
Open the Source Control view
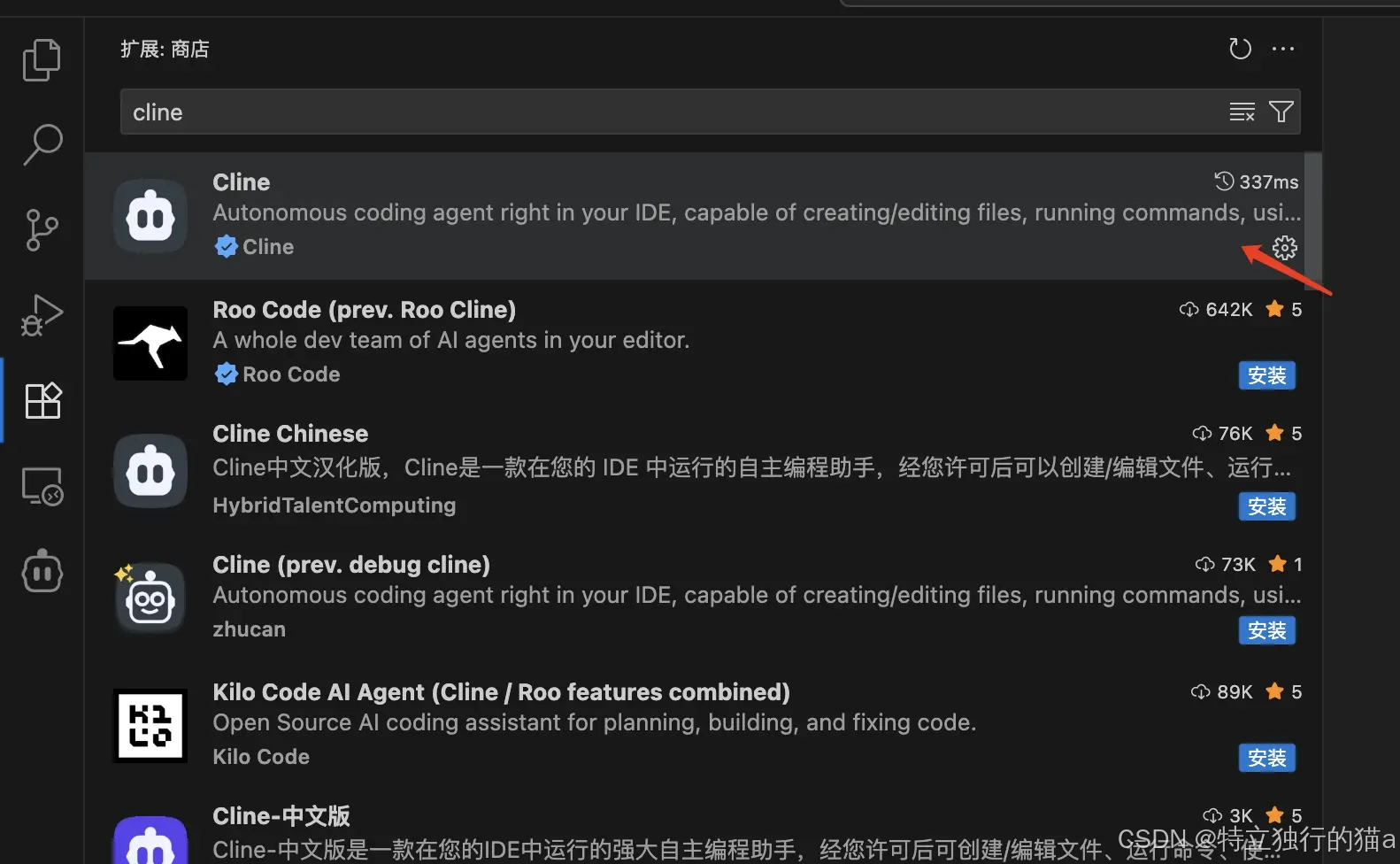(42, 230)
